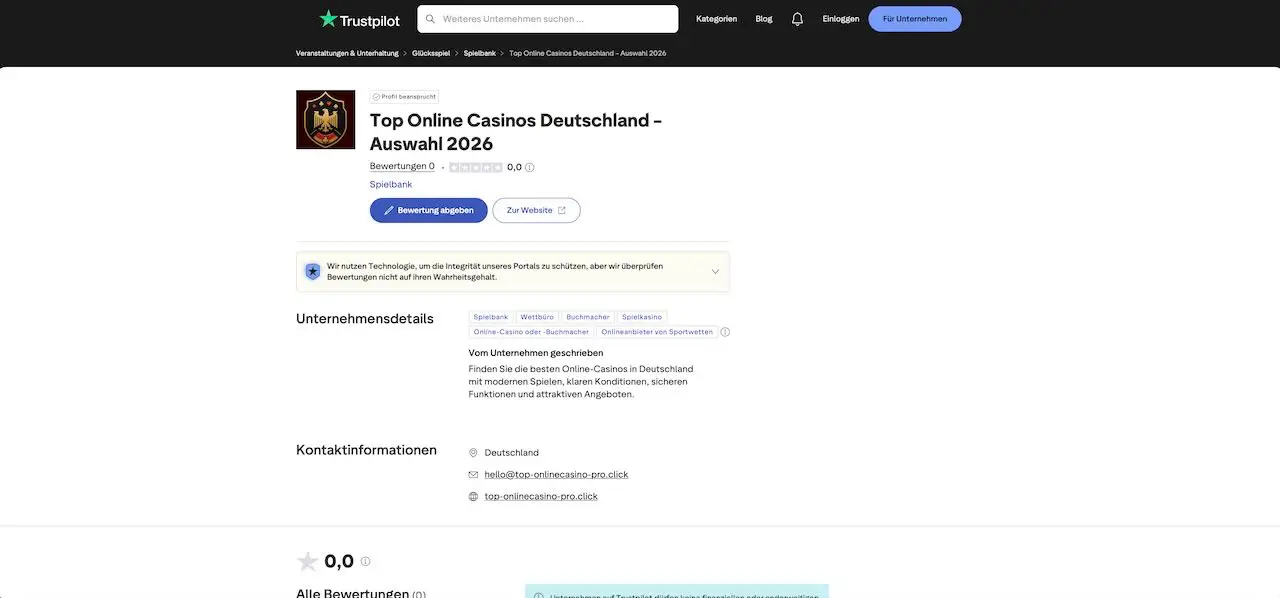Click the info icon beside 0,0 rating
This screenshot has height=598, width=1280.
coord(530,167)
